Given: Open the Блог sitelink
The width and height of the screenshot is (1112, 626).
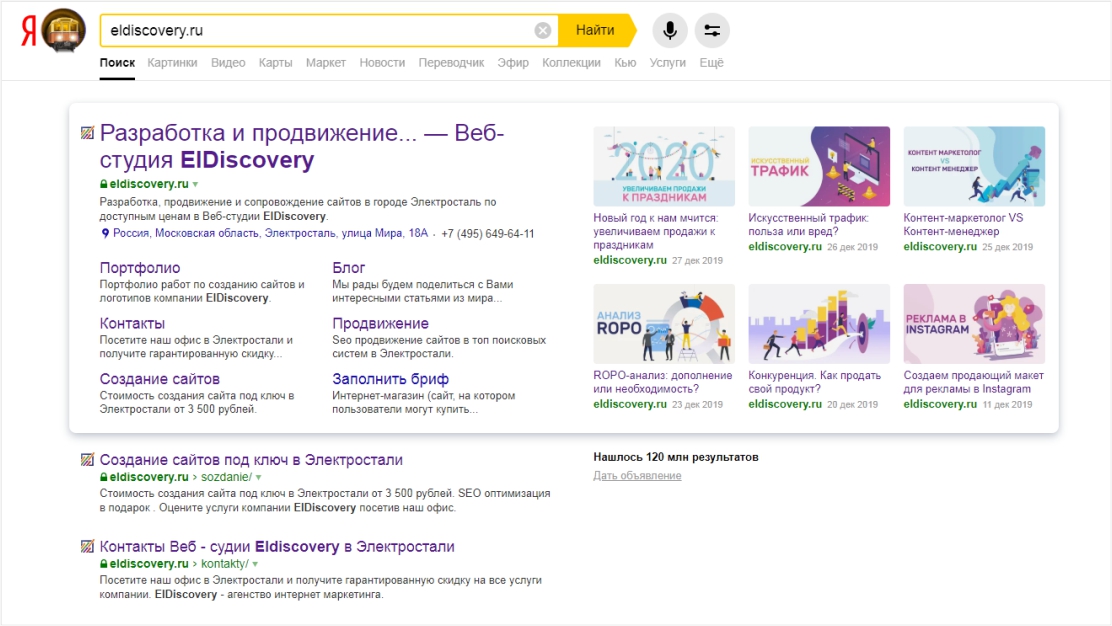Looking at the screenshot, I should click(348, 268).
